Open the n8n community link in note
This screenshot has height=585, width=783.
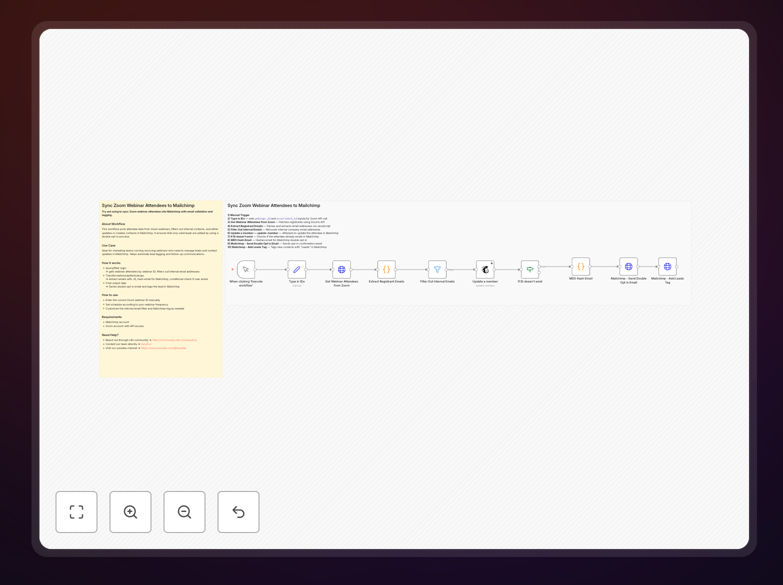tap(174, 340)
